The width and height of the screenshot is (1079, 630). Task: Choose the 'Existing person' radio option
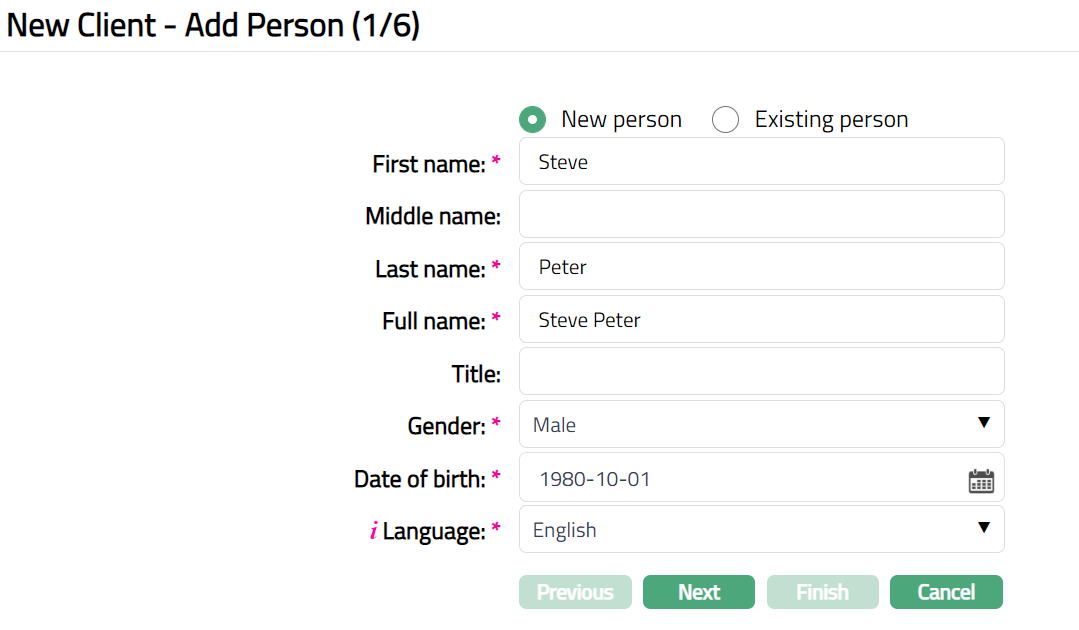pos(725,120)
